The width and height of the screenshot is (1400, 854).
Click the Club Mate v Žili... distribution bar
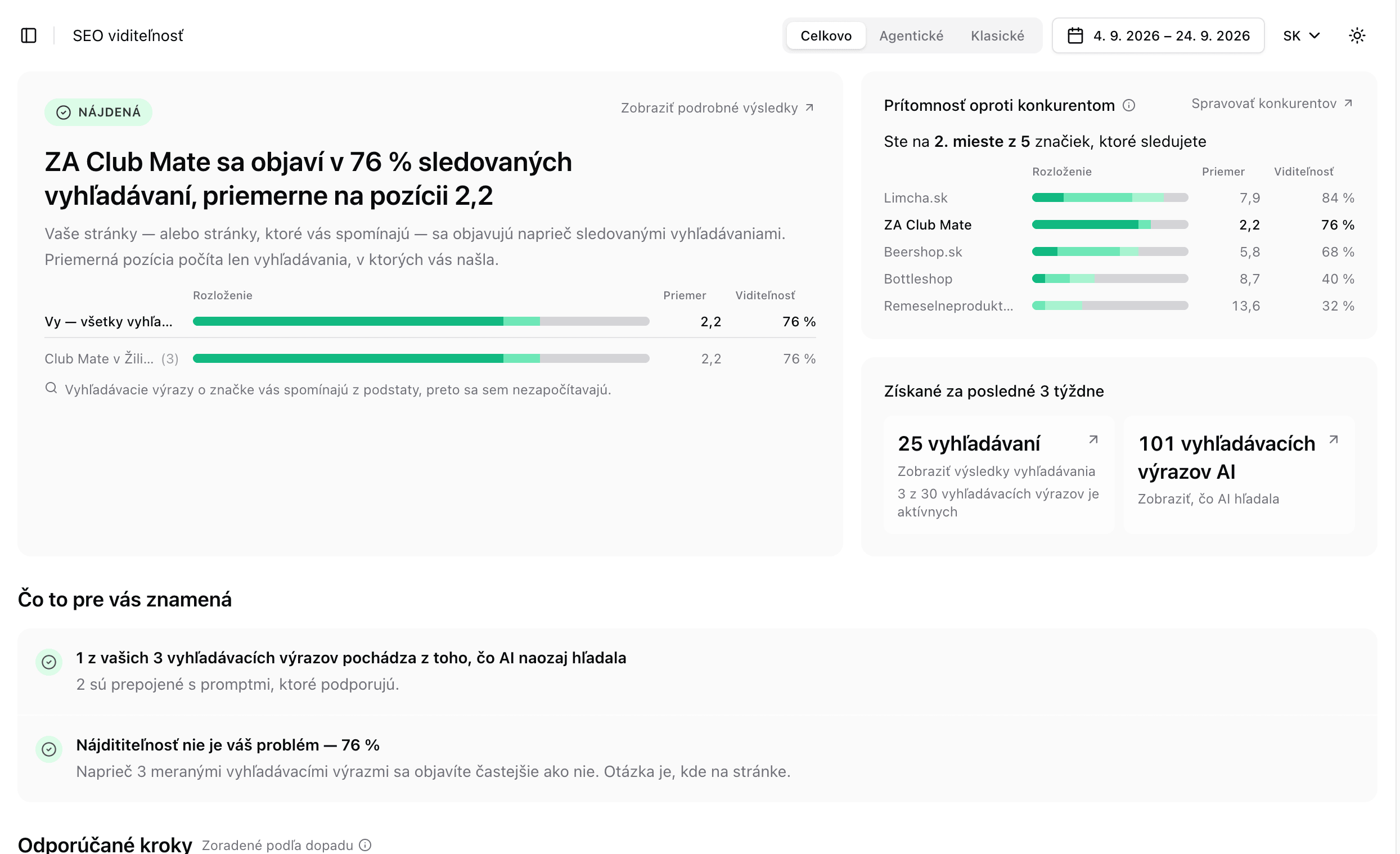pos(421,358)
